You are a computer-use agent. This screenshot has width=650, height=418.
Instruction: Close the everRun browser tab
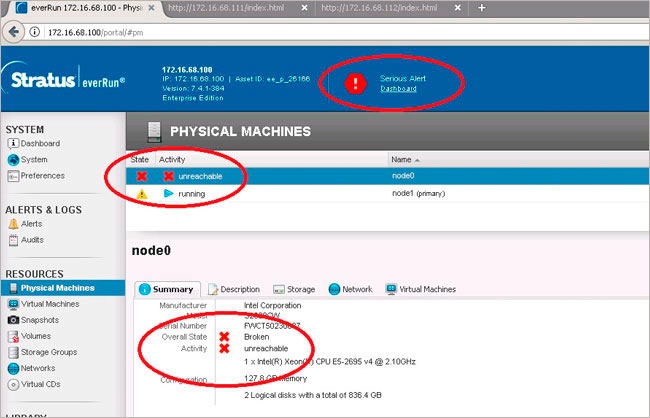[151, 8]
